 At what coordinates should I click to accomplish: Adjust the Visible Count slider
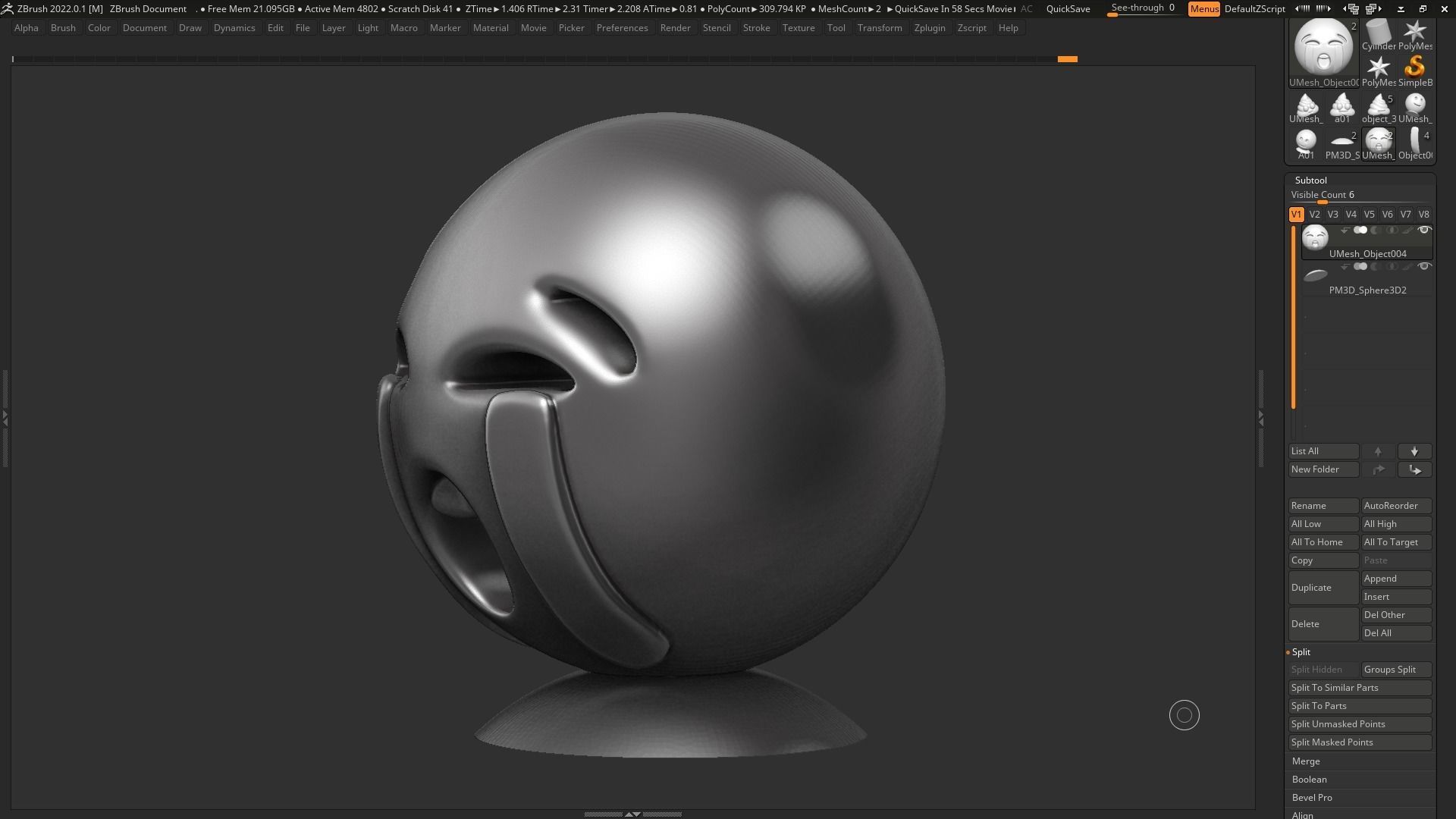click(1360, 196)
